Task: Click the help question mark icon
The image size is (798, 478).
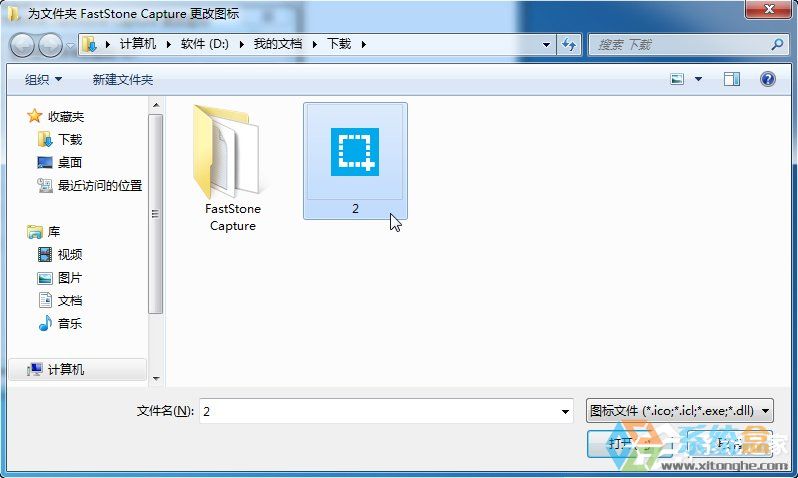Action: 768,79
